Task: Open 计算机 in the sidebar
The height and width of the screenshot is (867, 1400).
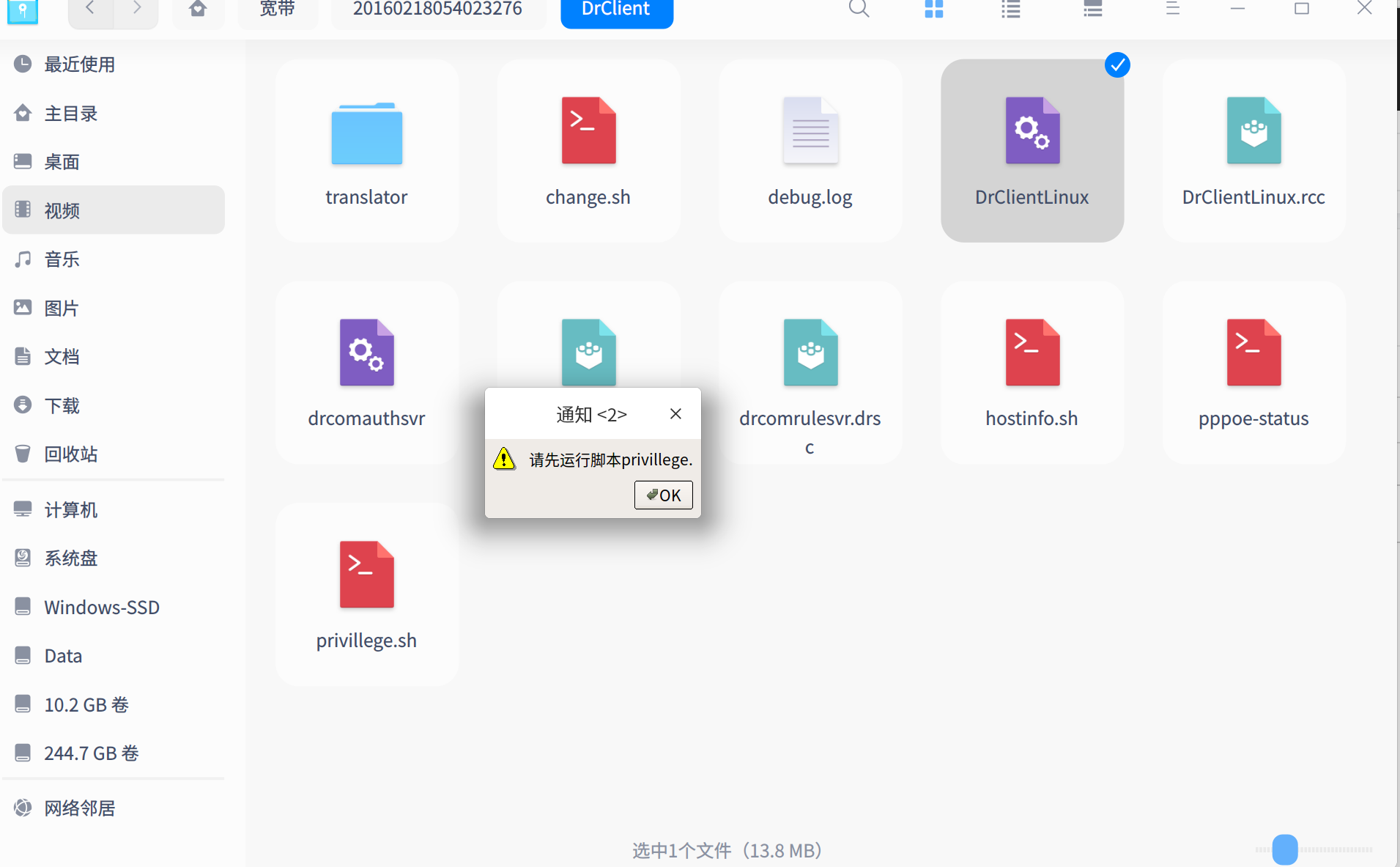Action: tap(114, 510)
